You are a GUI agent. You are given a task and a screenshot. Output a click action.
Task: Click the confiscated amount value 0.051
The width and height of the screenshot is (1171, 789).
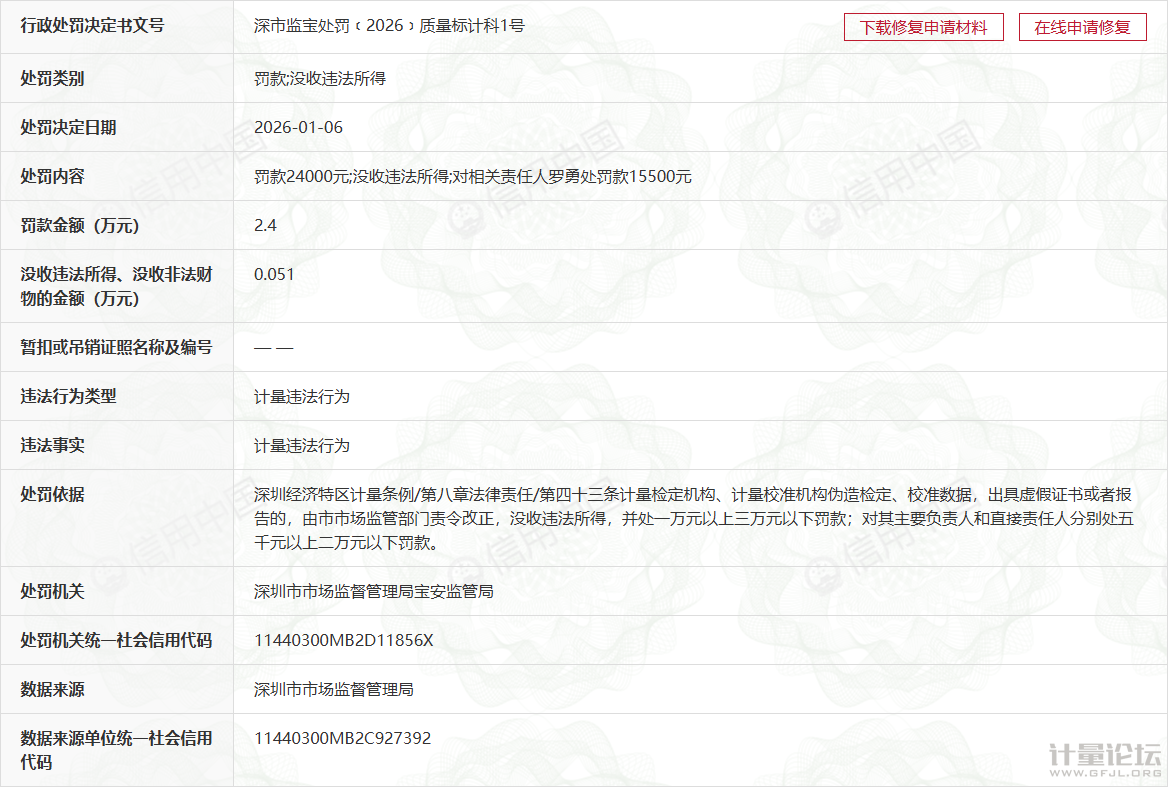point(274,274)
